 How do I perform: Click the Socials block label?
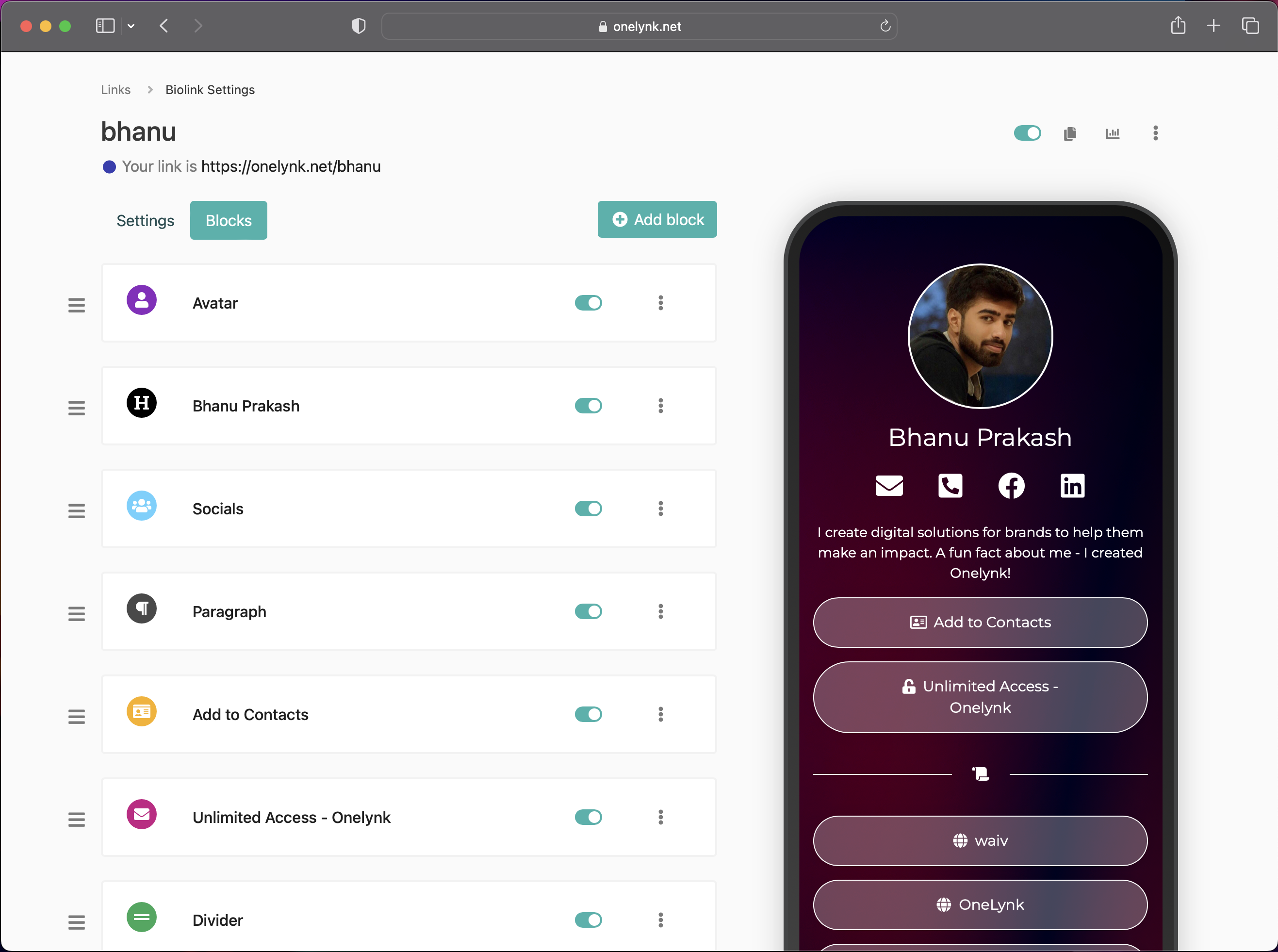218,509
